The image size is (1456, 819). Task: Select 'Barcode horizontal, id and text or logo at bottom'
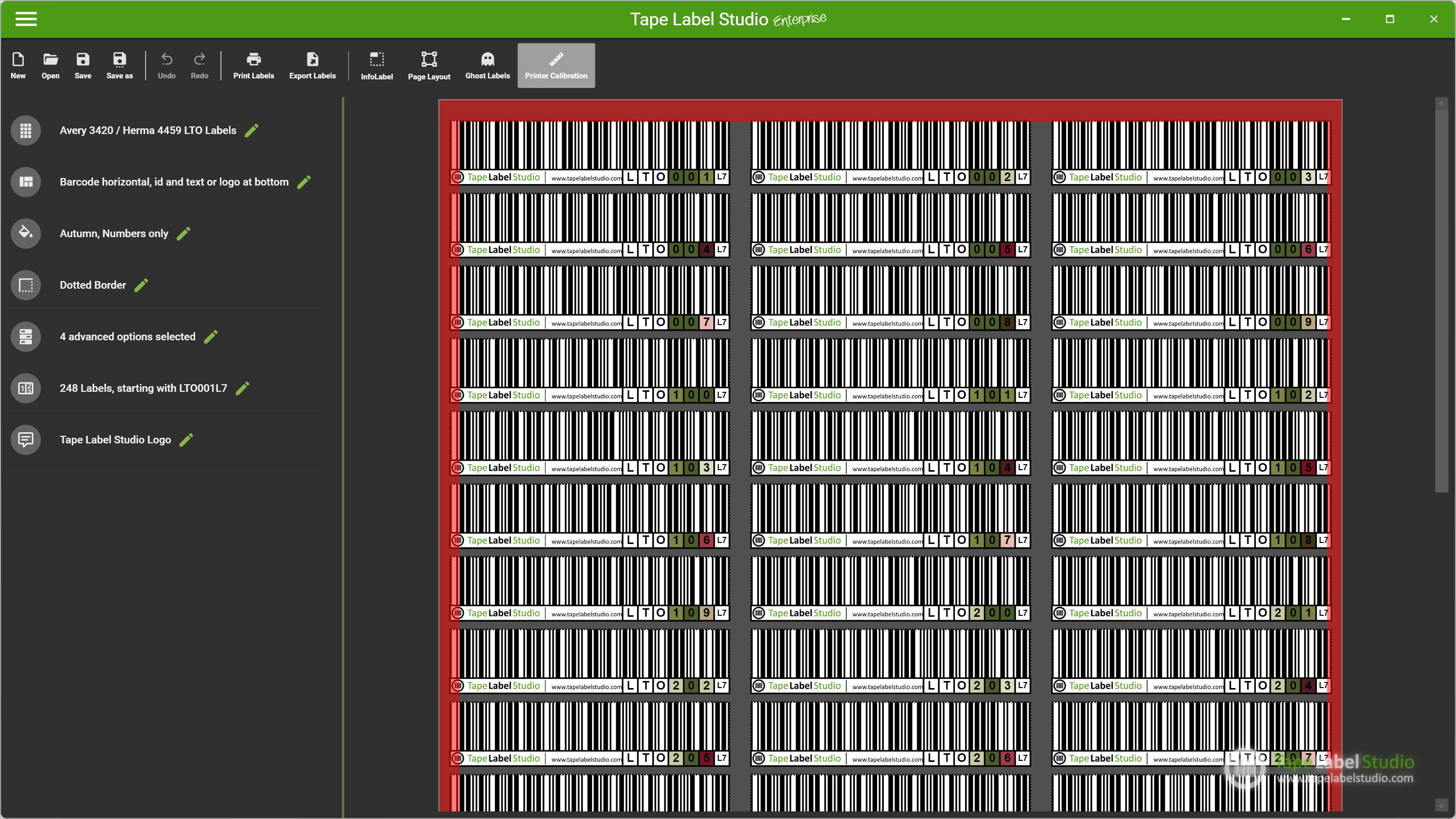pos(174,182)
